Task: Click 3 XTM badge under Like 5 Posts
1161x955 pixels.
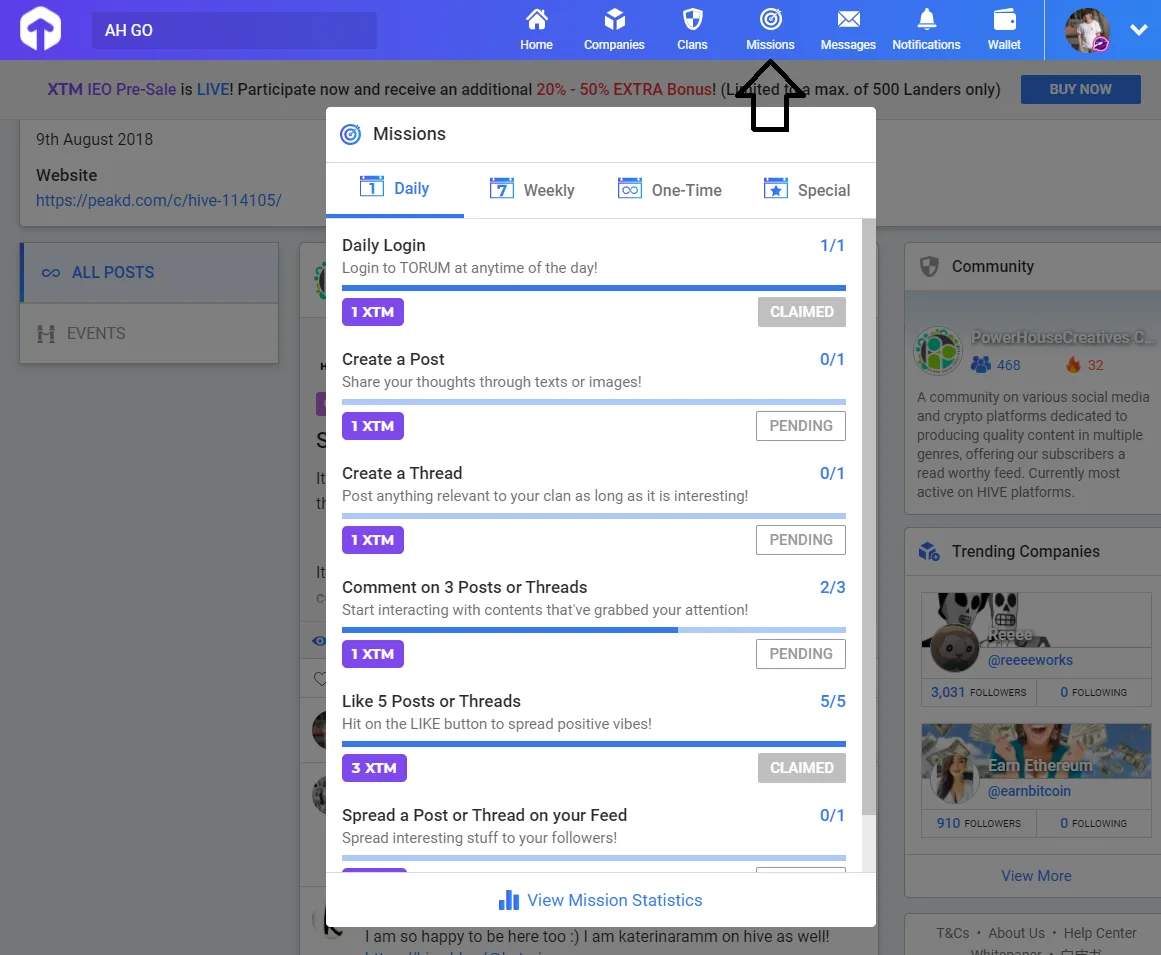Action: pos(374,768)
